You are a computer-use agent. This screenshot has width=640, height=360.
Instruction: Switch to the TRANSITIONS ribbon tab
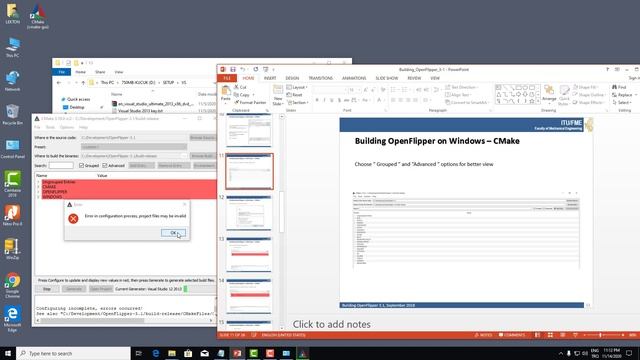(320, 78)
